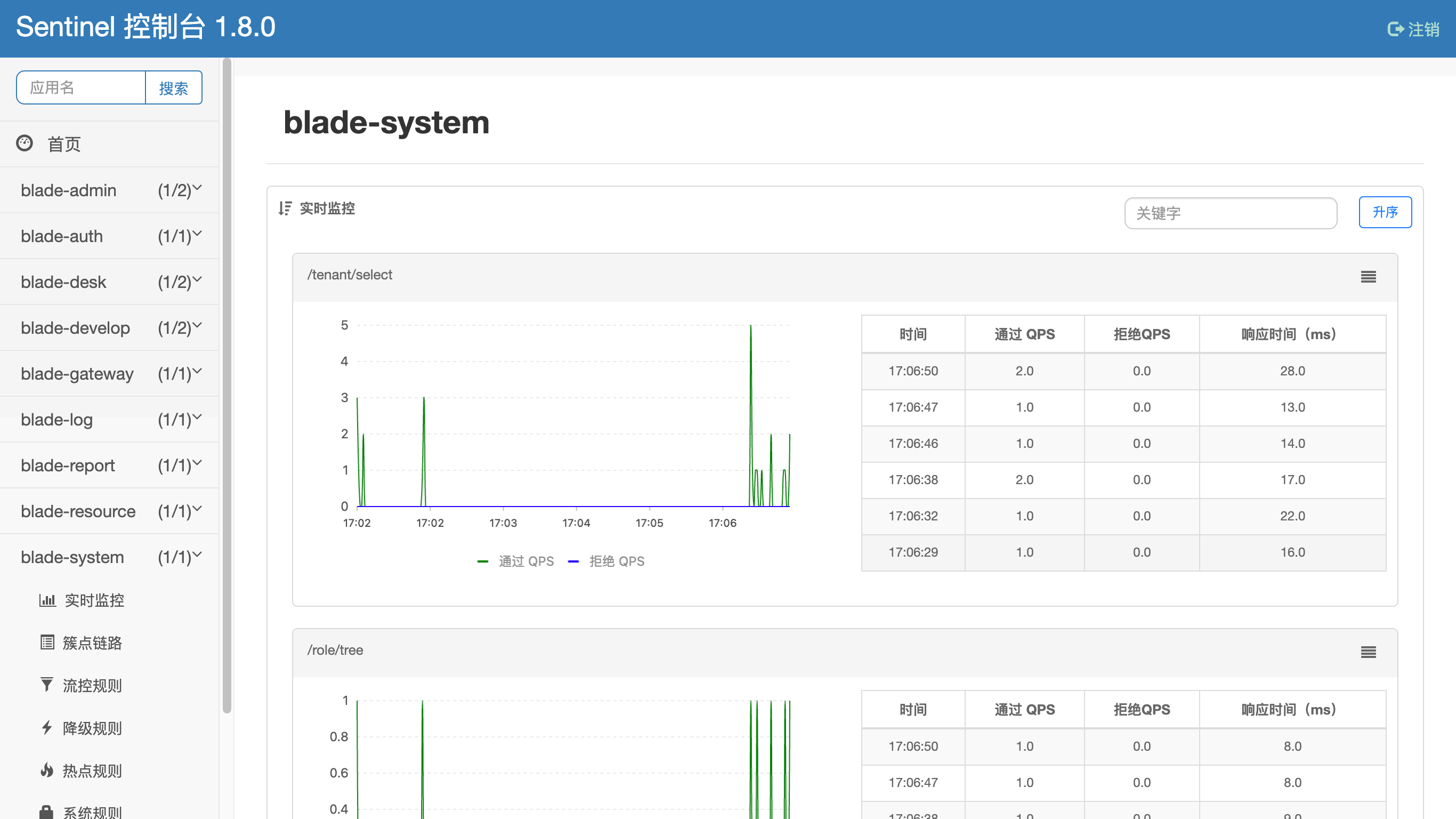
Task: Click response time 13.0 in the 17:06:47 row
Action: [1292, 407]
